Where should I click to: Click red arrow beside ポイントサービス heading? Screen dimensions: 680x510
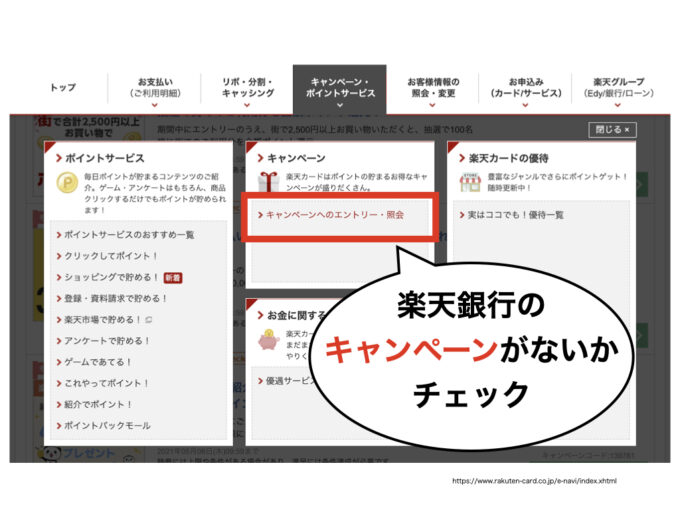(x=59, y=158)
